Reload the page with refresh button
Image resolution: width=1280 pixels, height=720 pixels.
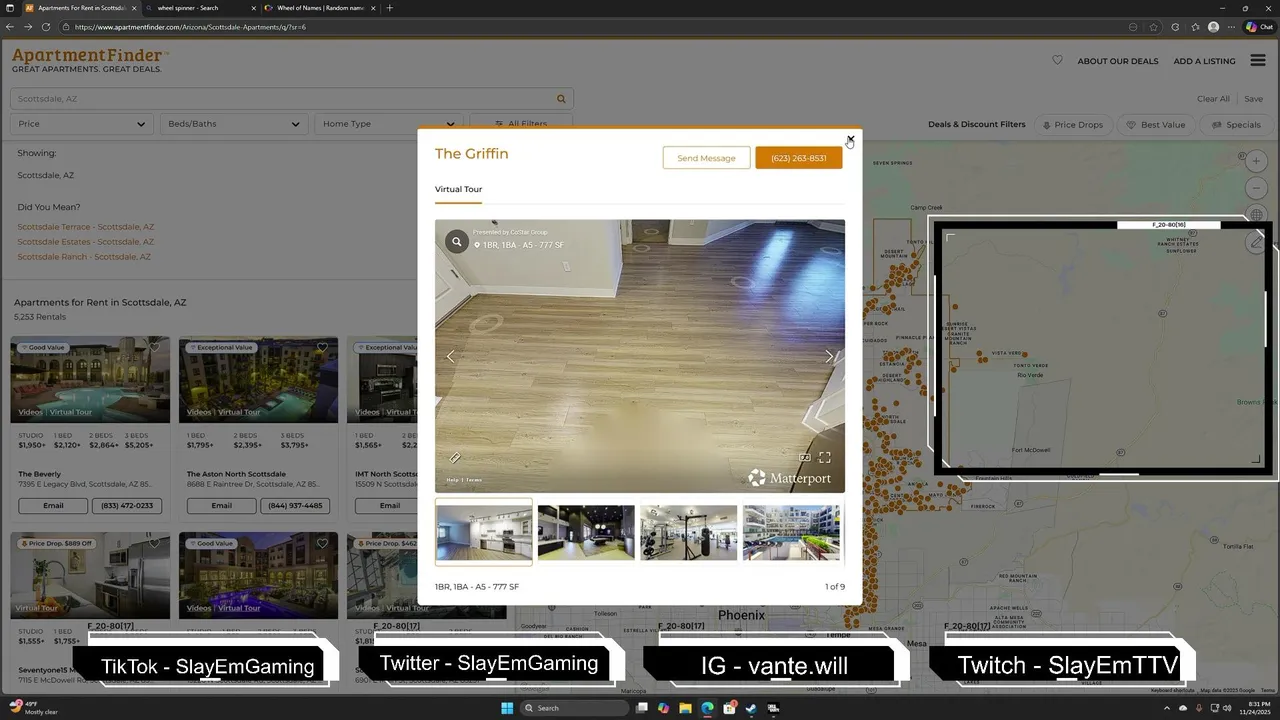coord(46,27)
